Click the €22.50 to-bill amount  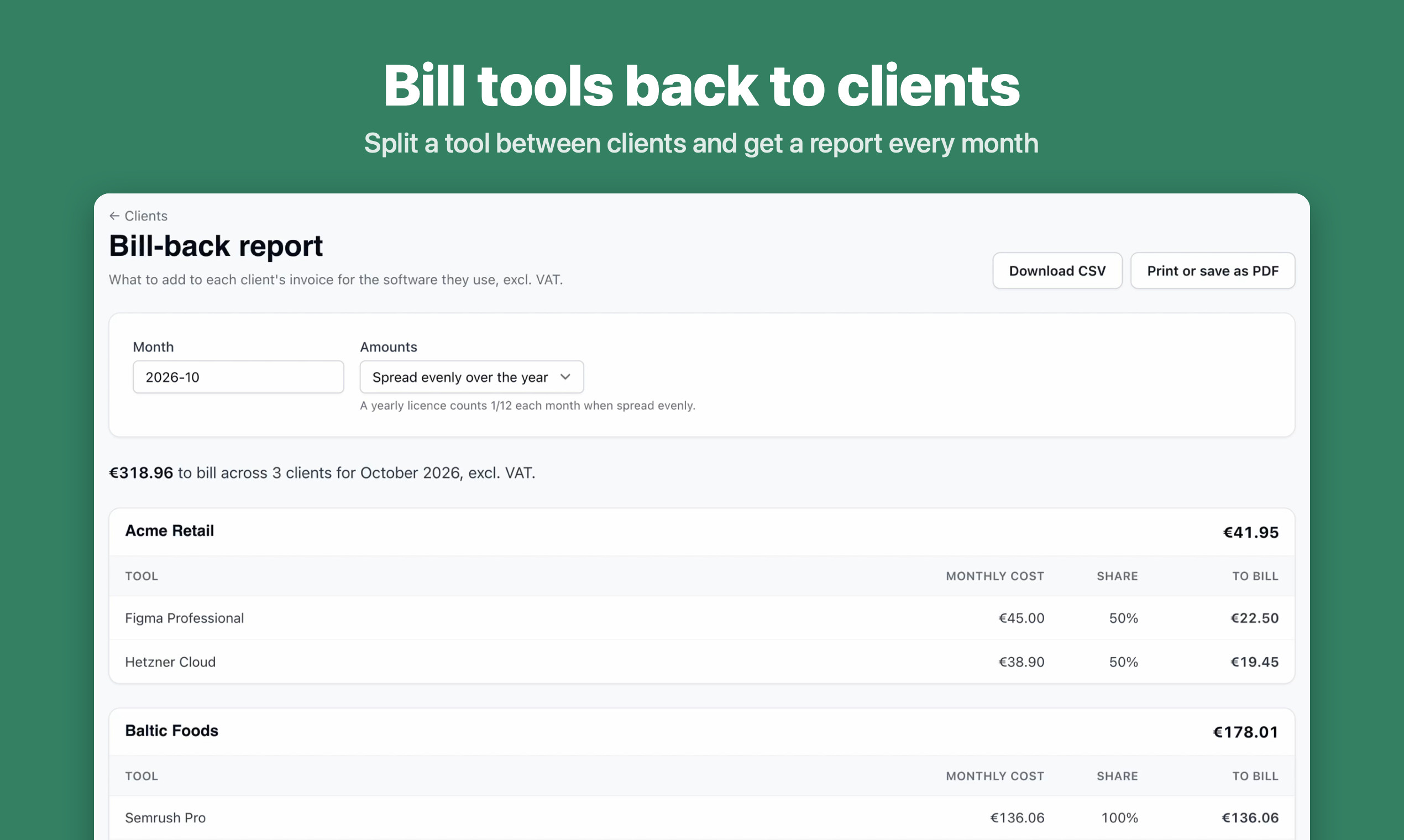[x=1255, y=618]
